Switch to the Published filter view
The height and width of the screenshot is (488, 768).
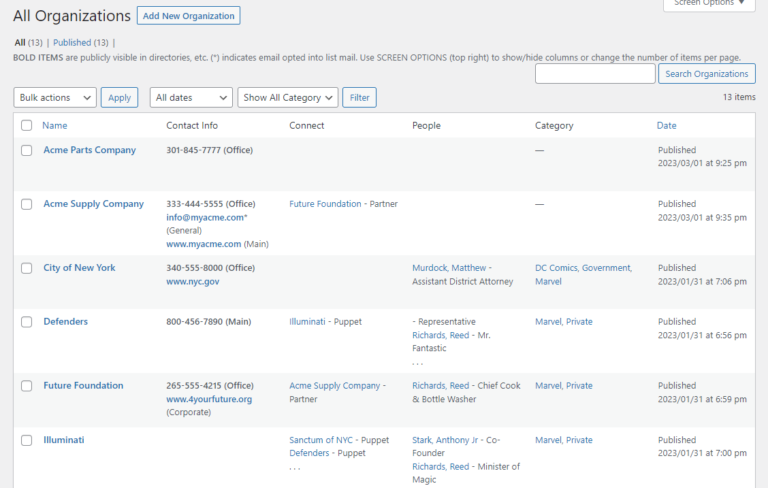pyautogui.click(x=72, y=43)
